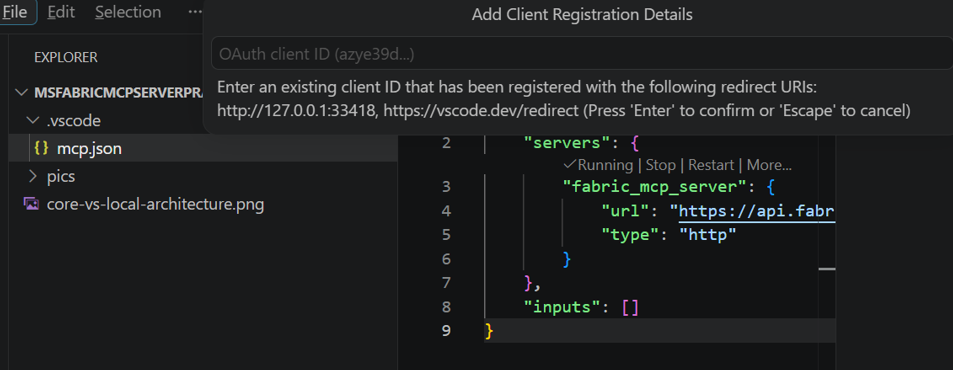Show more menus via the ellipsis

click(194, 12)
